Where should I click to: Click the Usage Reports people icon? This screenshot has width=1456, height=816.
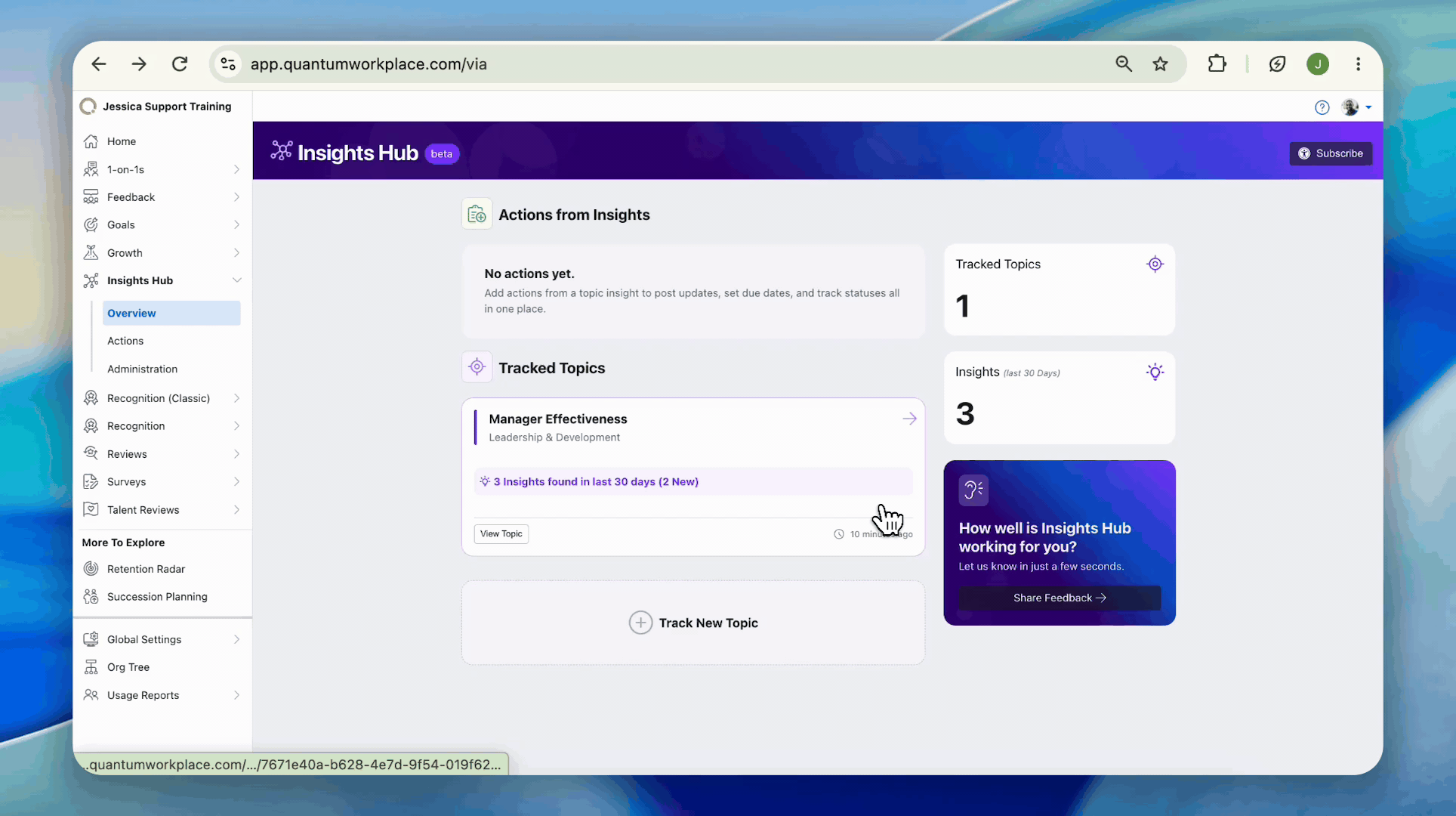(x=91, y=695)
